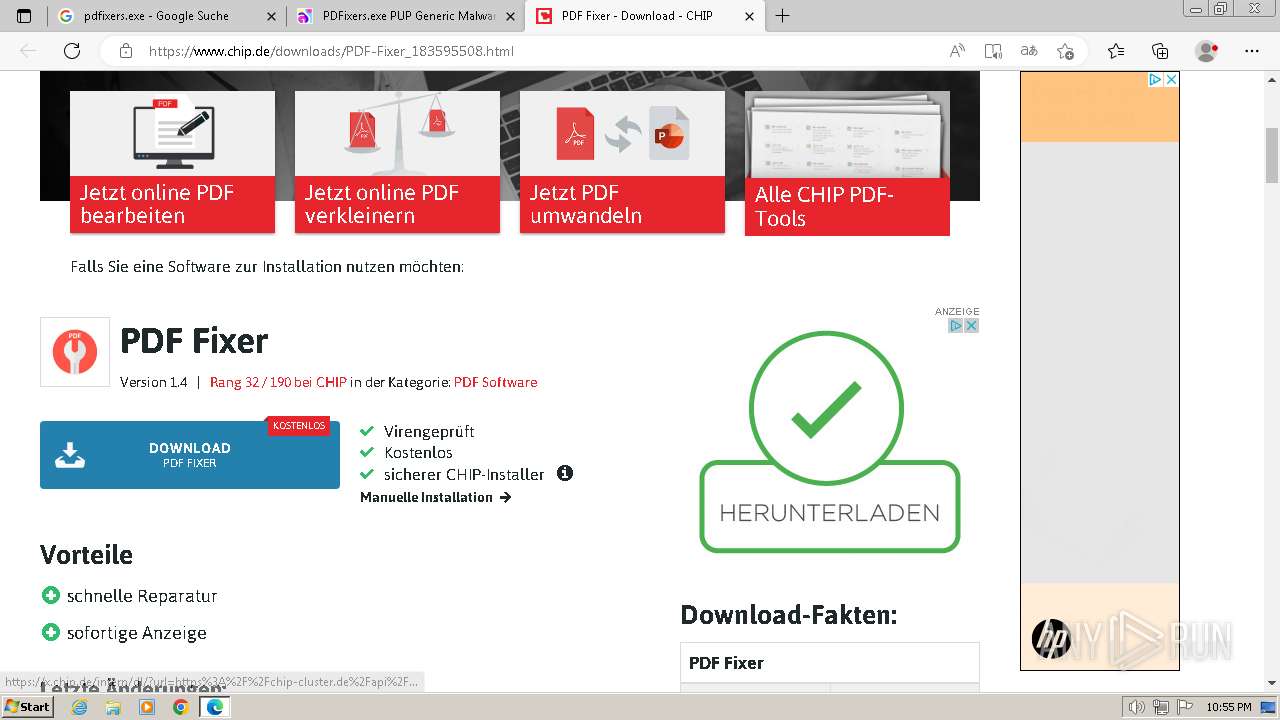1280x720 pixels.
Task: Click the PDF Fixer app logo
Action: point(75,352)
